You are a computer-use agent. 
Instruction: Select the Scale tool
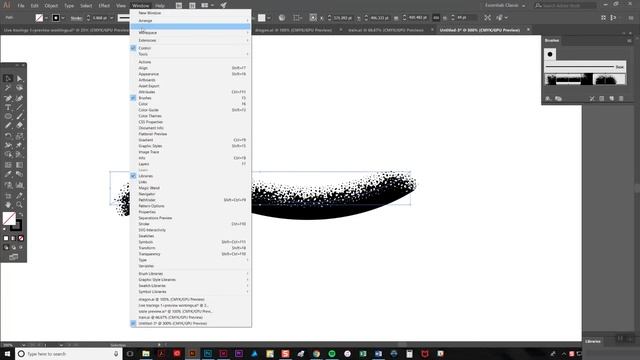click(x=20, y=136)
